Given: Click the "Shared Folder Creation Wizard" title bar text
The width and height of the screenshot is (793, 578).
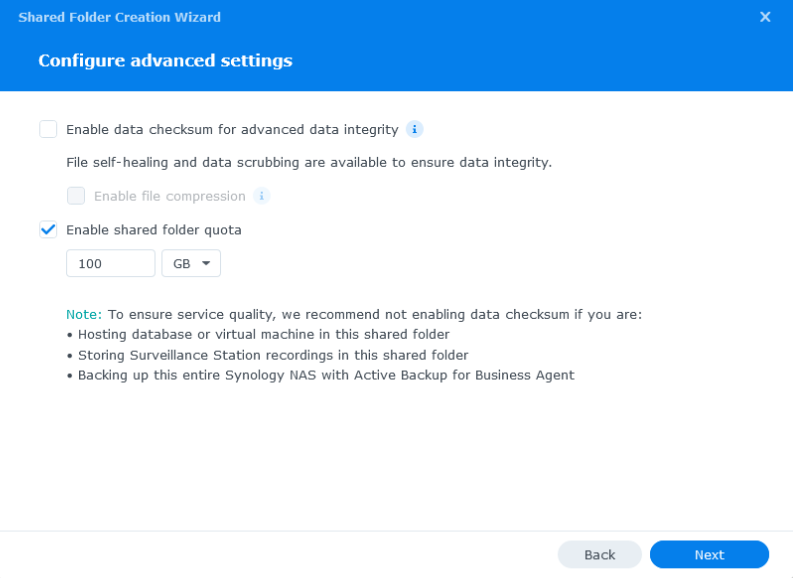Looking at the screenshot, I should (119, 17).
